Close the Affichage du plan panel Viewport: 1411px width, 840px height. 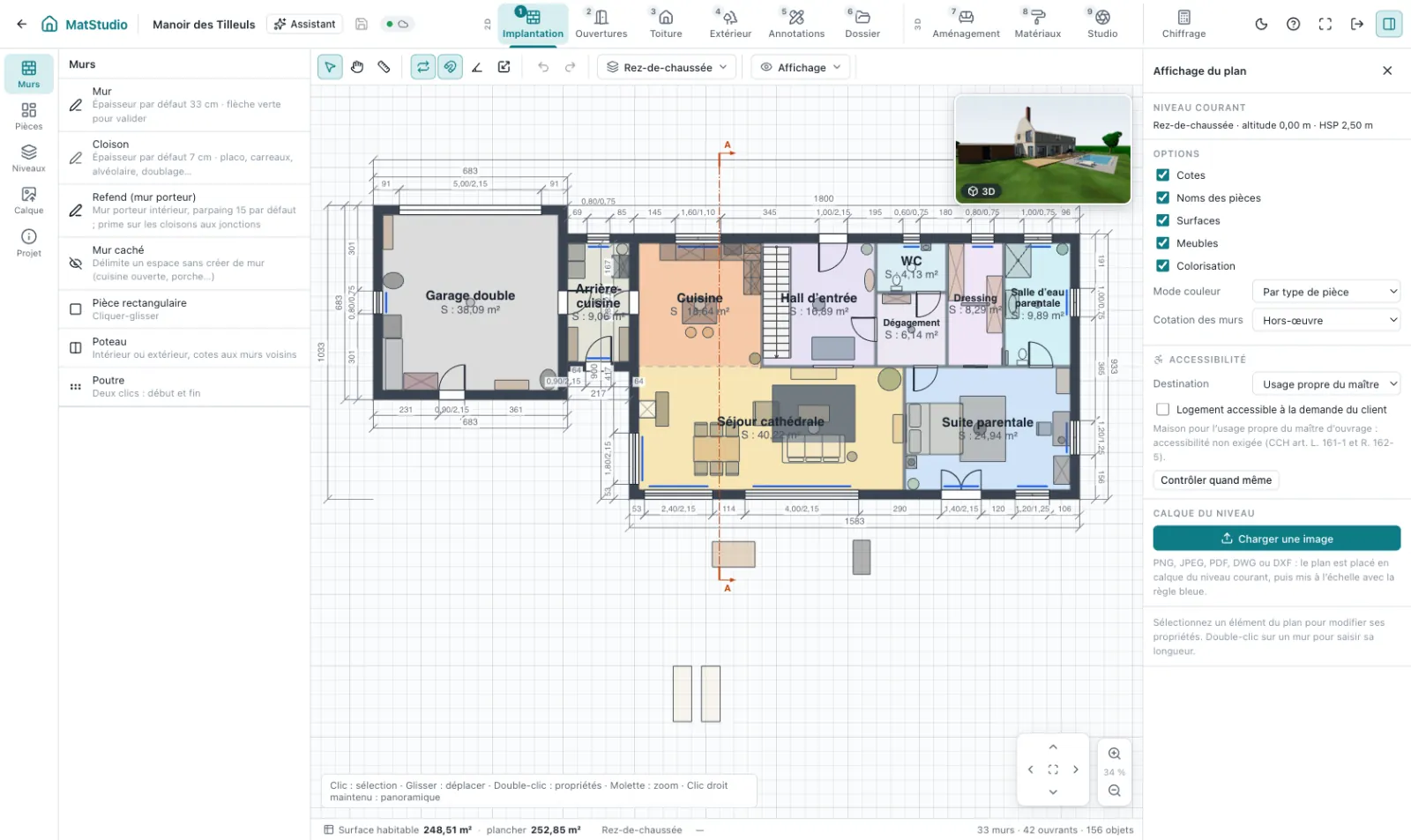point(1387,71)
